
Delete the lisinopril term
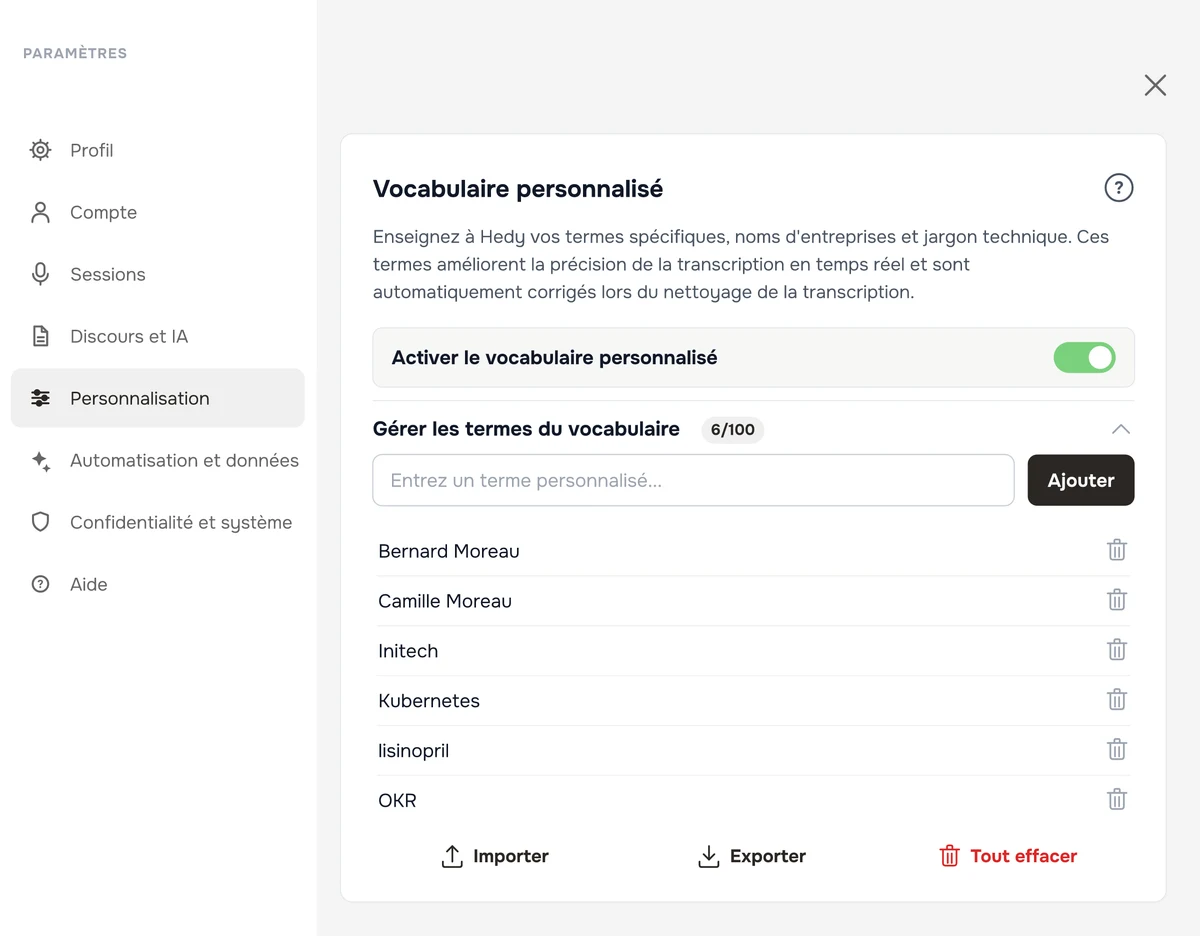coord(1117,750)
